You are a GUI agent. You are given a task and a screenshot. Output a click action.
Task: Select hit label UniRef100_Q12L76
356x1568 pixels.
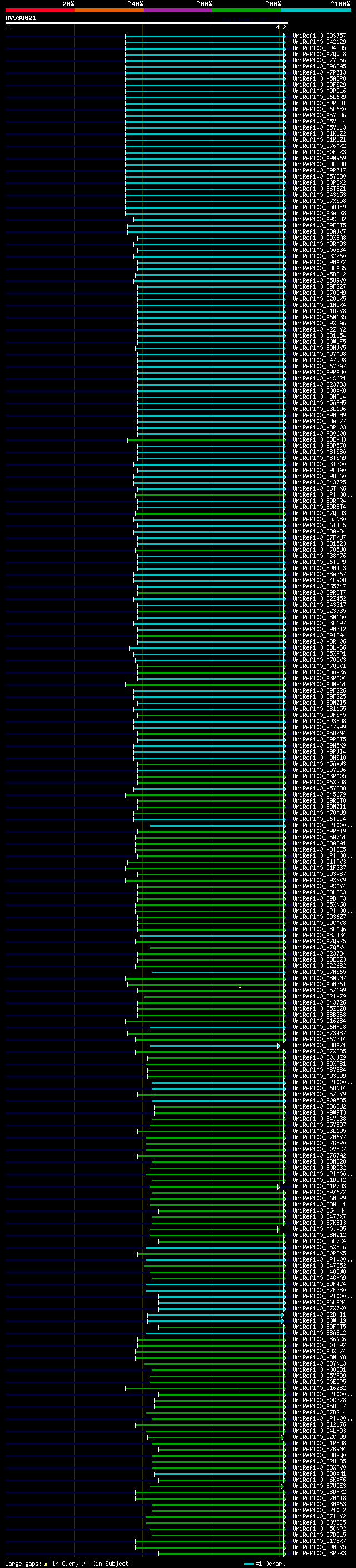point(319,1425)
